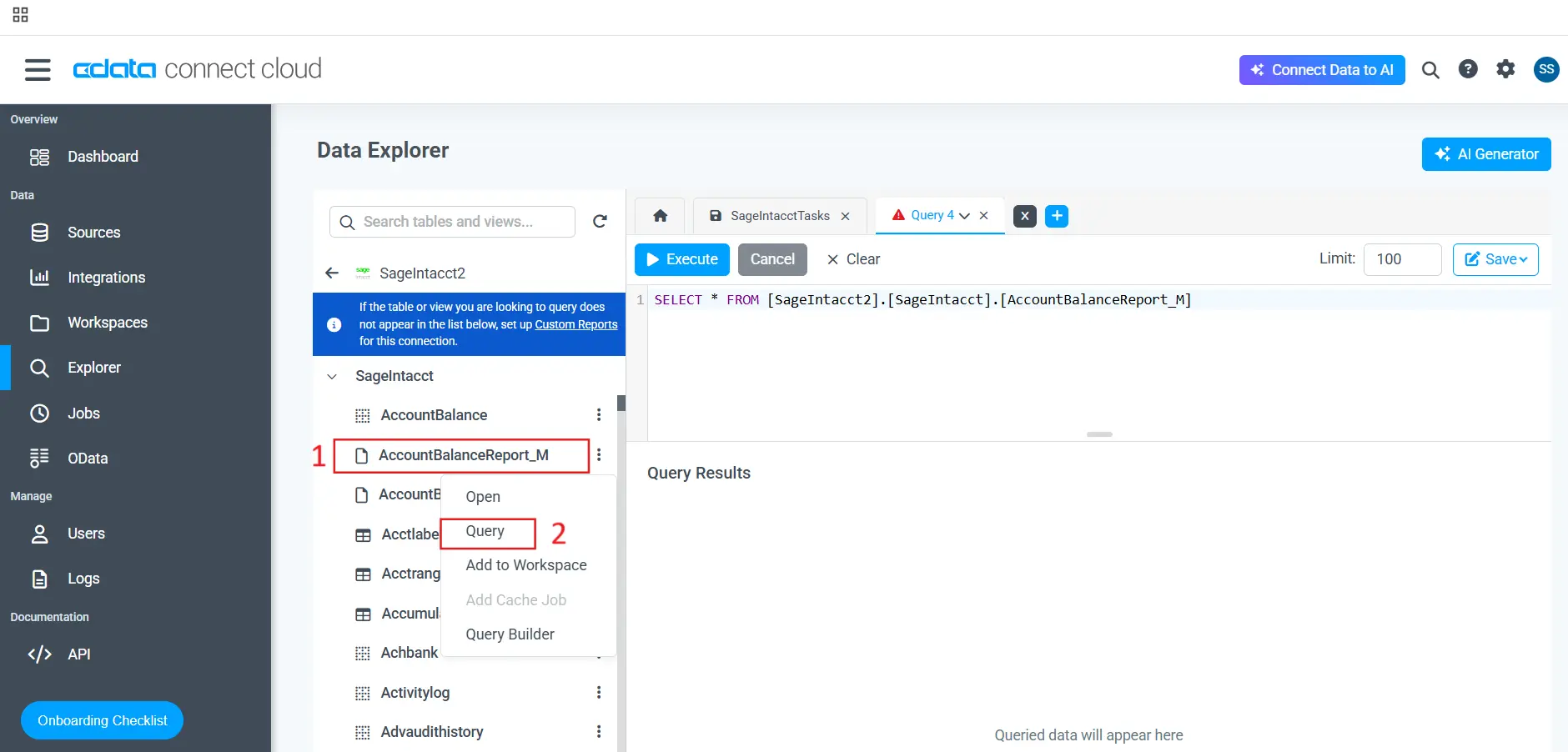Execute the current SQL query

(x=681, y=259)
